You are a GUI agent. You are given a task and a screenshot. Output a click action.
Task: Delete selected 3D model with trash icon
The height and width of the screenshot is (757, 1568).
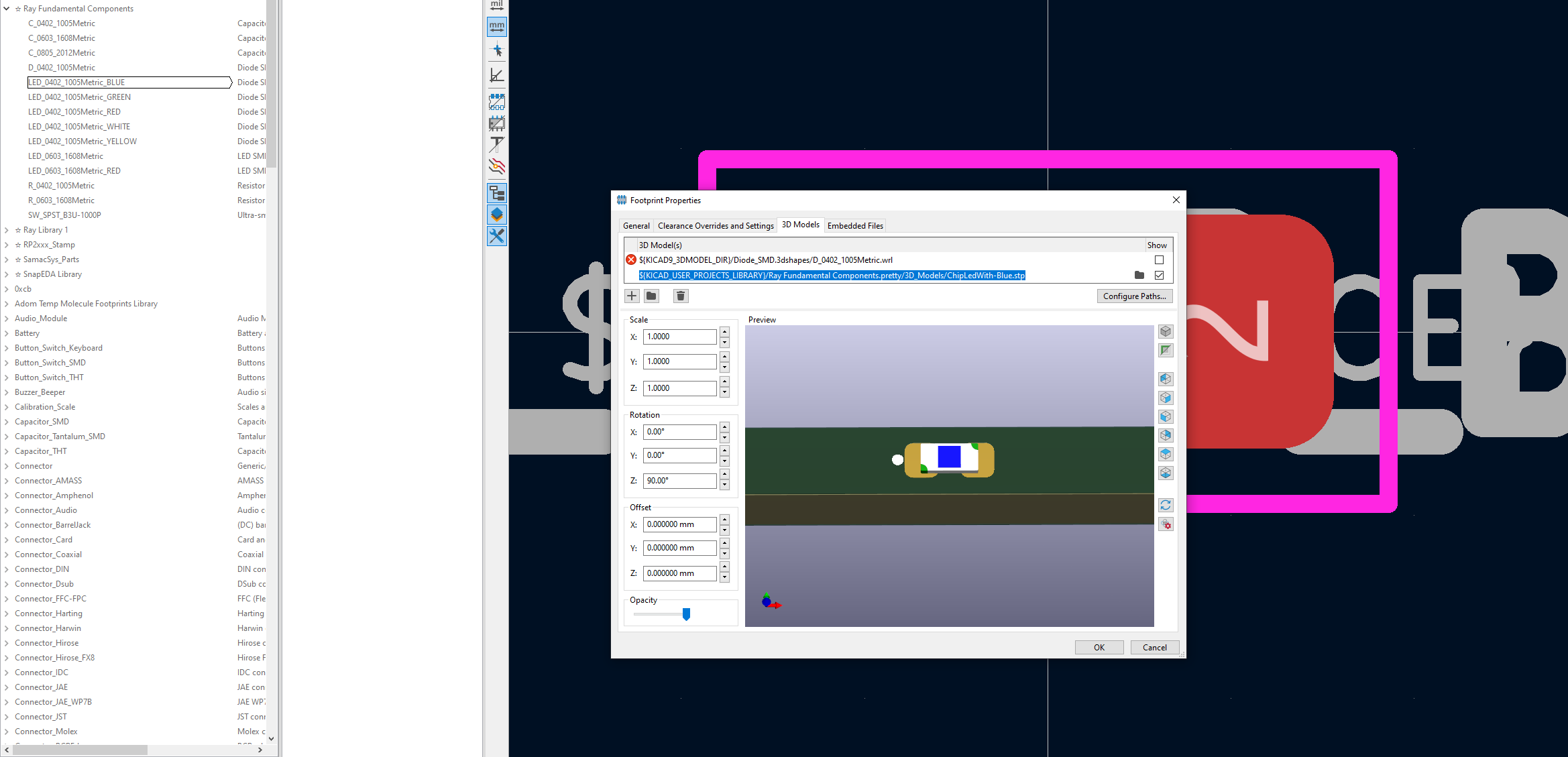click(680, 296)
